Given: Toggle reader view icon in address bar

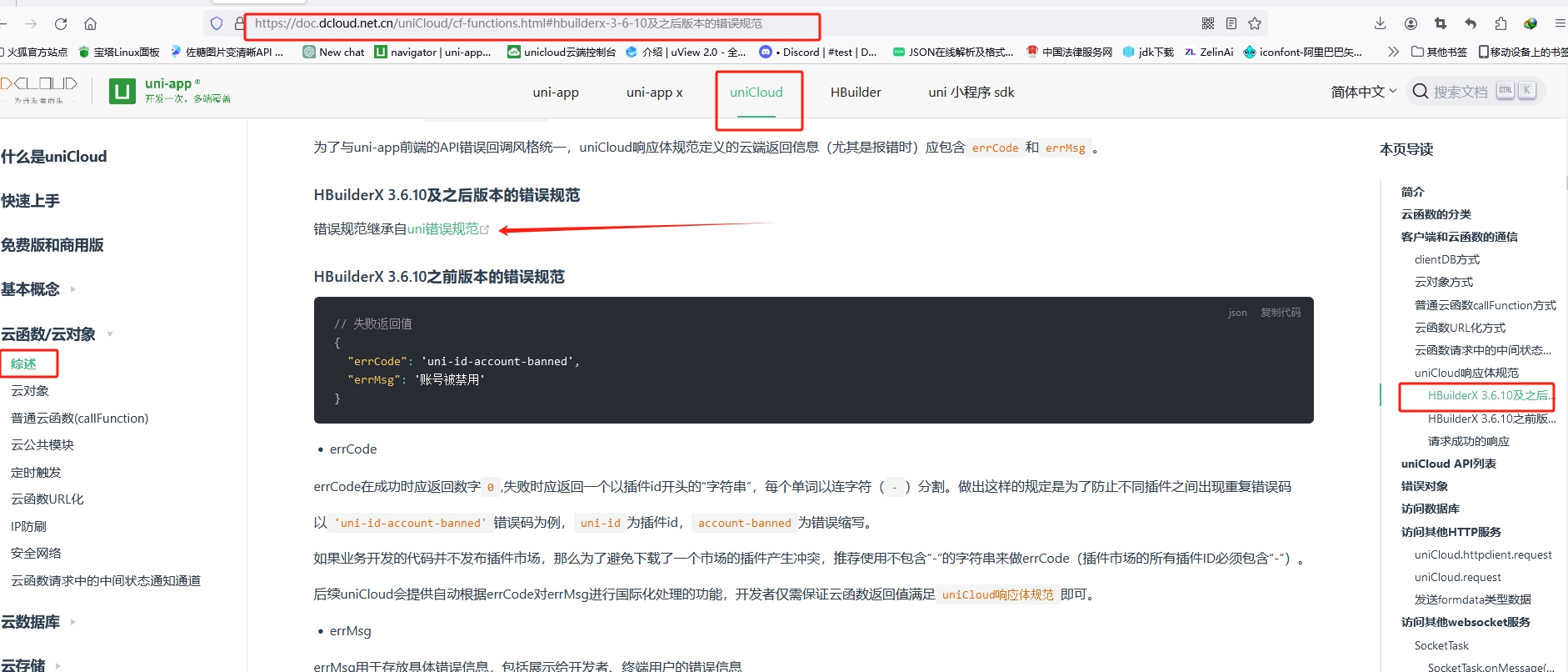Looking at the screenshot, I should click(1231, 23).
